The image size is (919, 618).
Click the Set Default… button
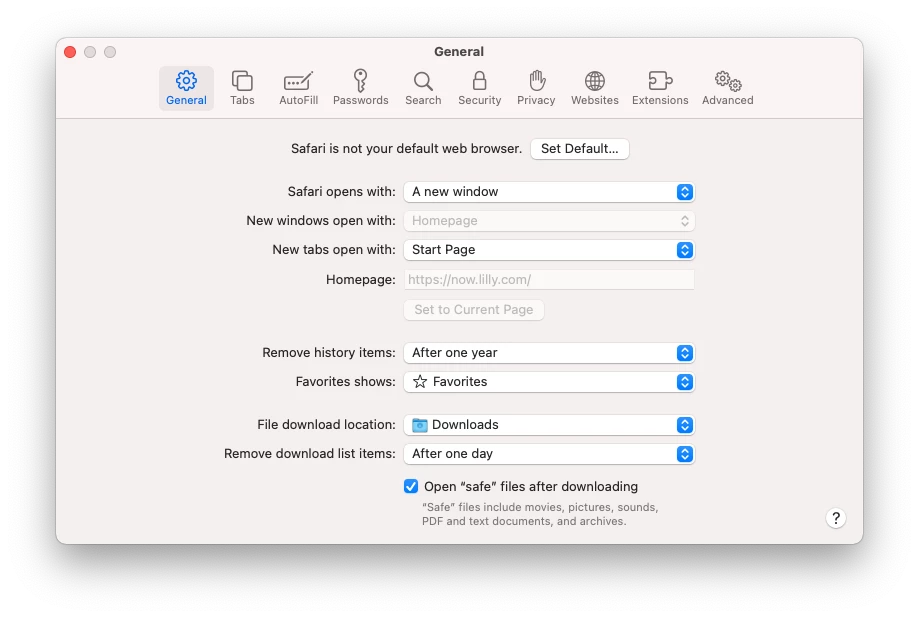(580, 149)
